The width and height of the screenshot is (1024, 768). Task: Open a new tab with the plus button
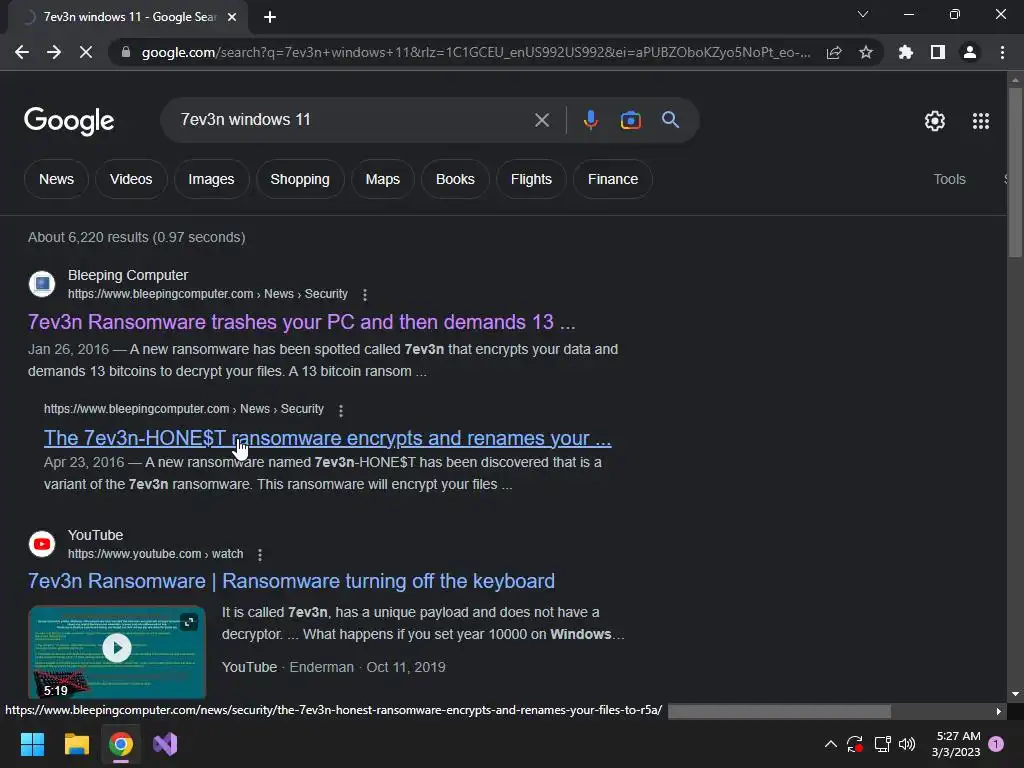coord(270,17)
